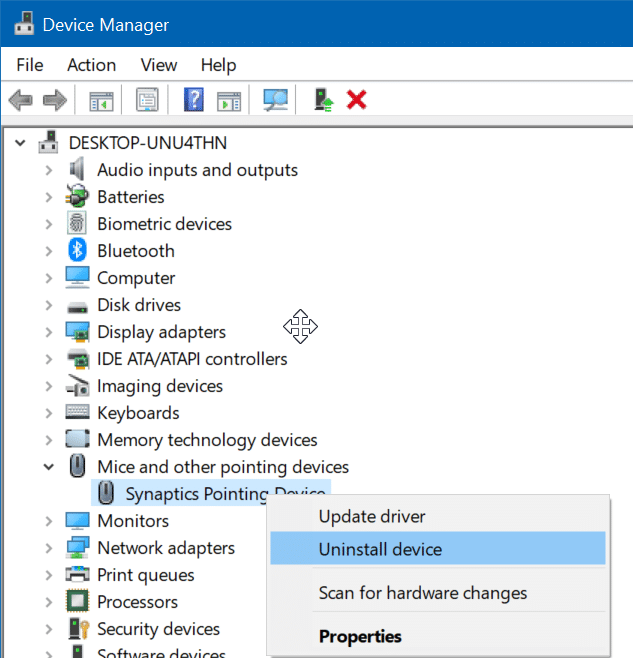This screenshot has height=658, width=633.
Task: Choose Properties from the context menu
Action: coord(438,636)
